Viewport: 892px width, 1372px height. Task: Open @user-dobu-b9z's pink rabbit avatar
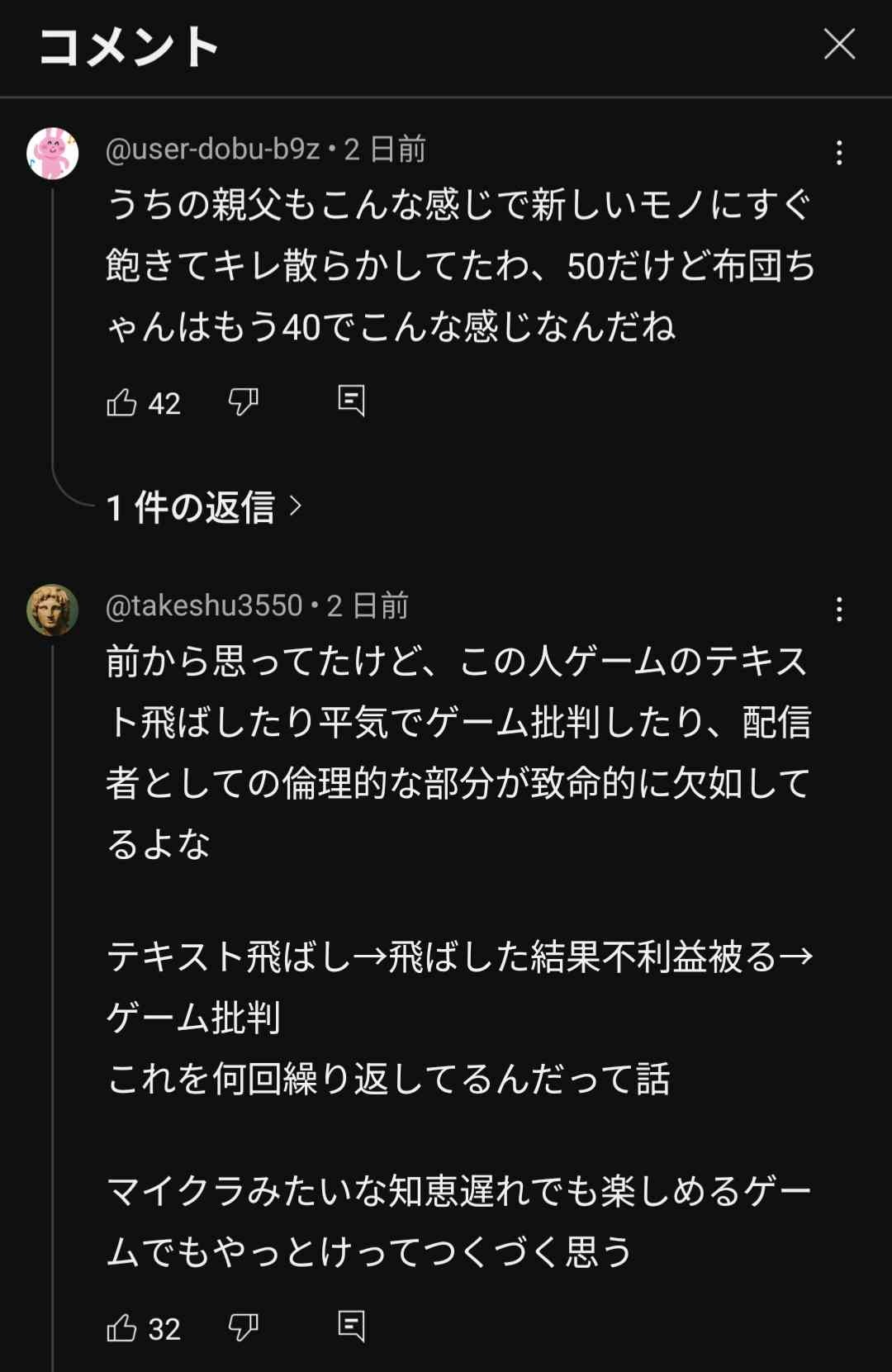point(52,153)
